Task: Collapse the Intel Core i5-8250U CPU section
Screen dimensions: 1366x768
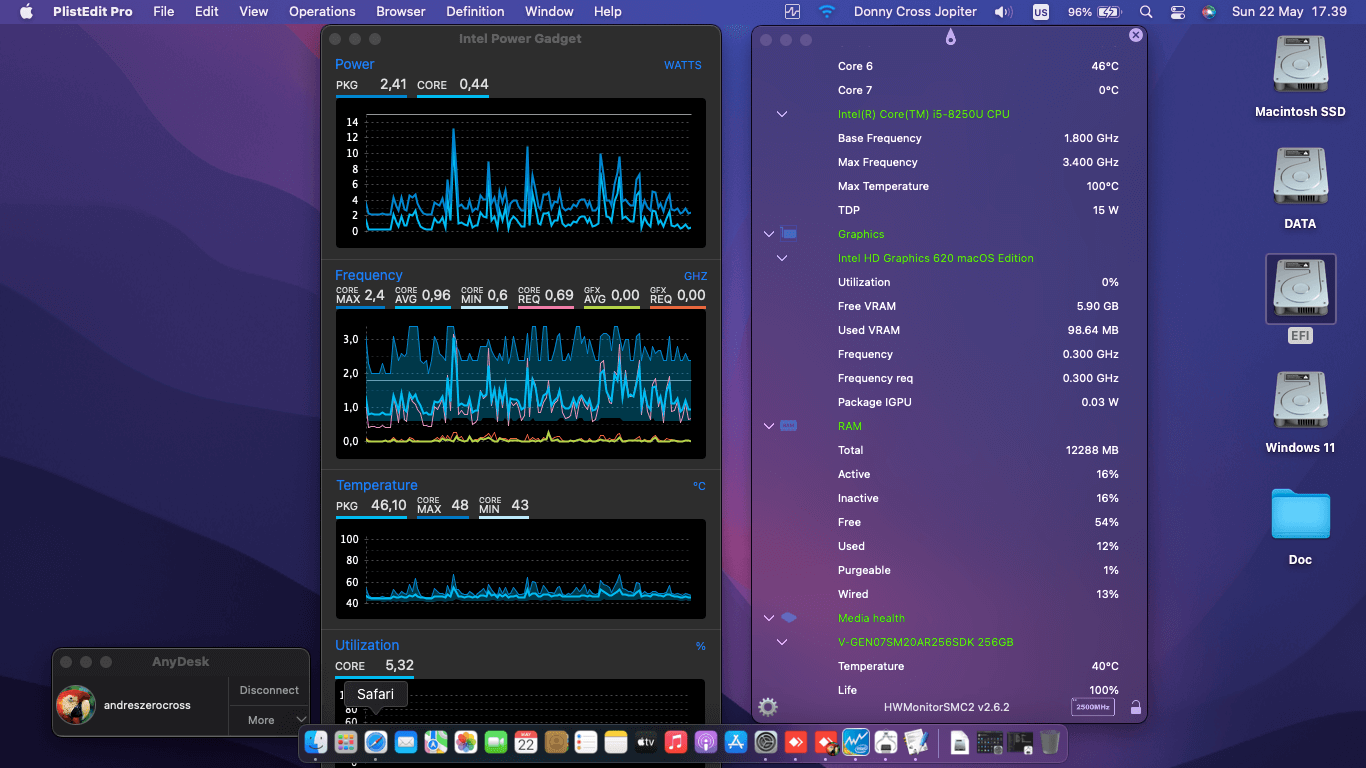Action: pos(781,114)
